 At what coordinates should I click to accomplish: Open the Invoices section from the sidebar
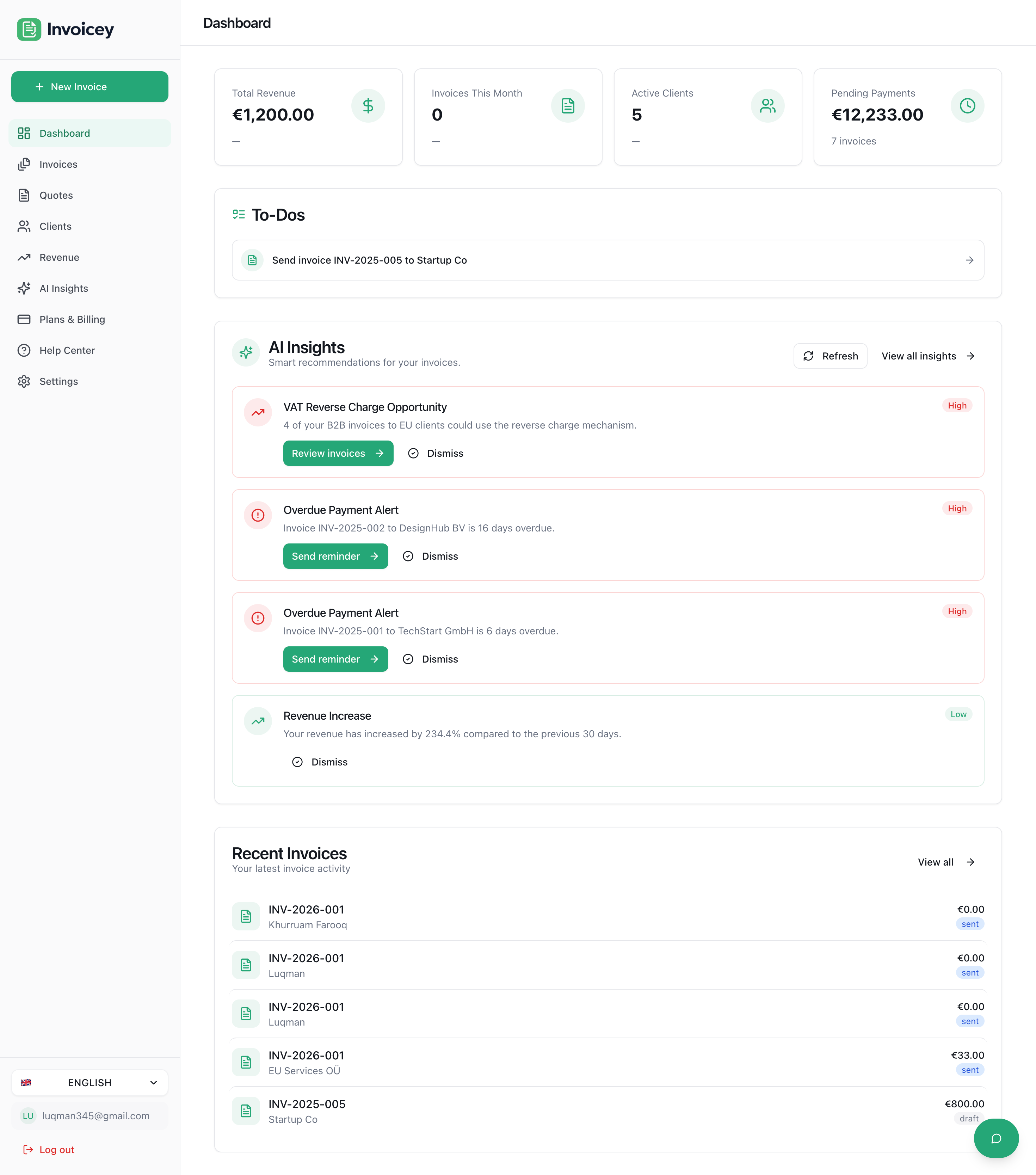point(58,164)
